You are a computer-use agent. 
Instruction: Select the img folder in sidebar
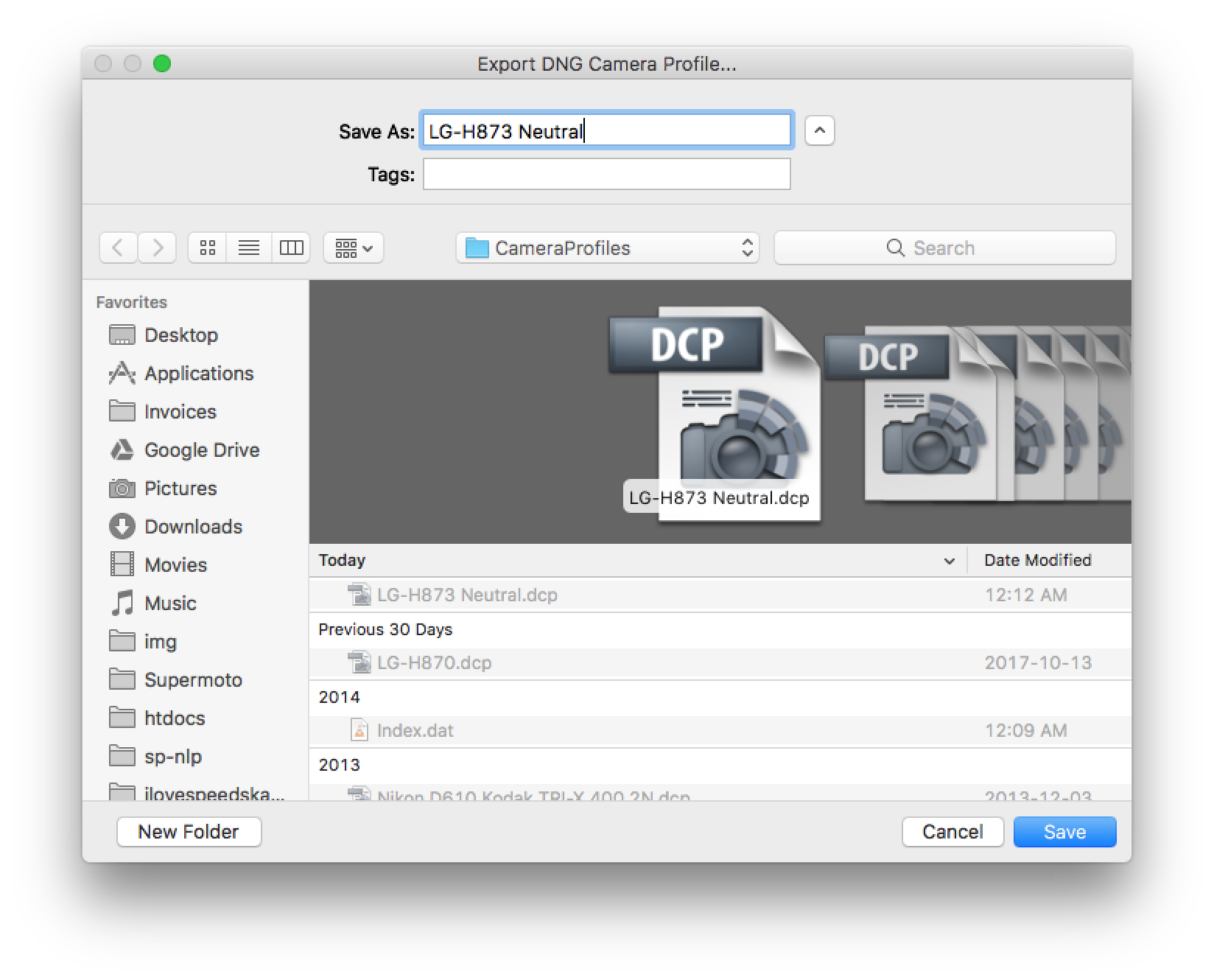pyautogui.click(x=143, y=642)
